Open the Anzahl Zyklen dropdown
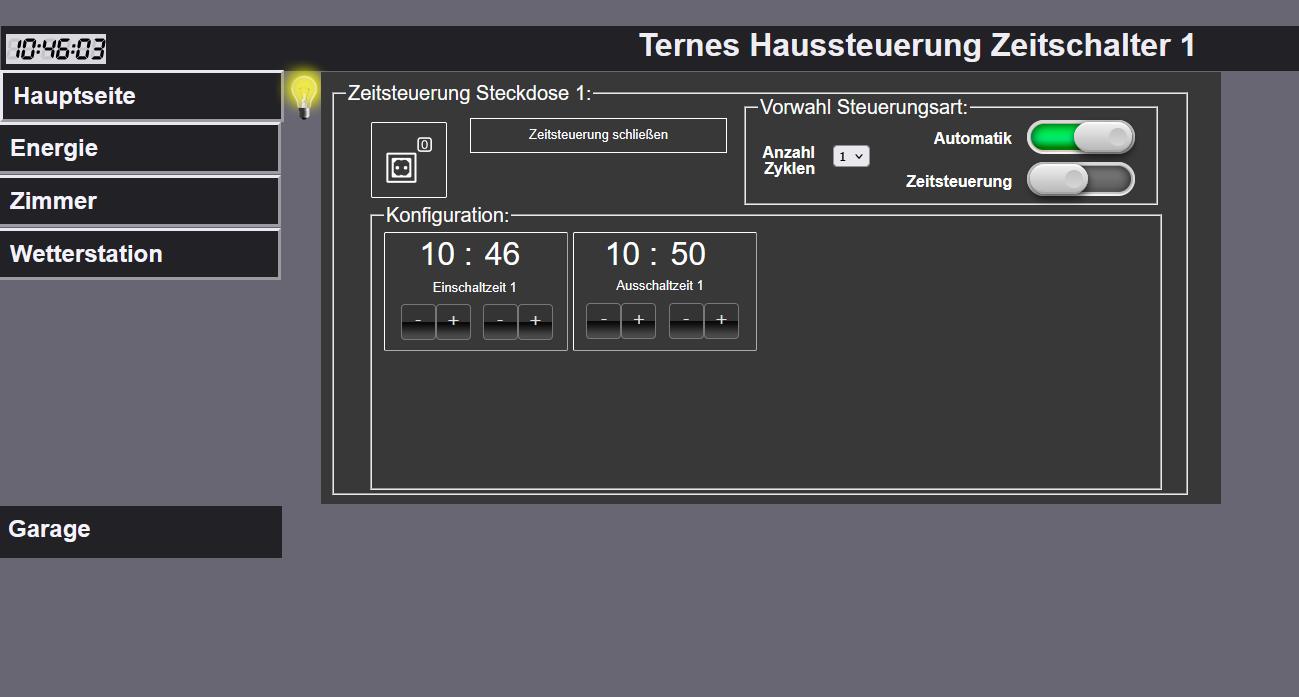The width and height of the screenshot is (1299, 697). 851,156
